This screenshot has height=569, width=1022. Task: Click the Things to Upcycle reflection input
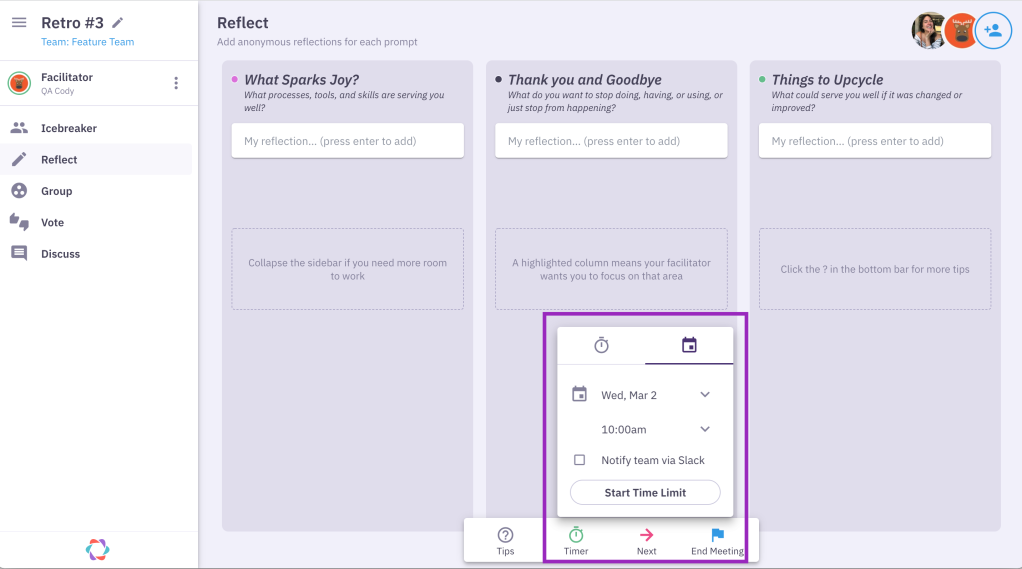pyautogui.click(x=875, y=141)
